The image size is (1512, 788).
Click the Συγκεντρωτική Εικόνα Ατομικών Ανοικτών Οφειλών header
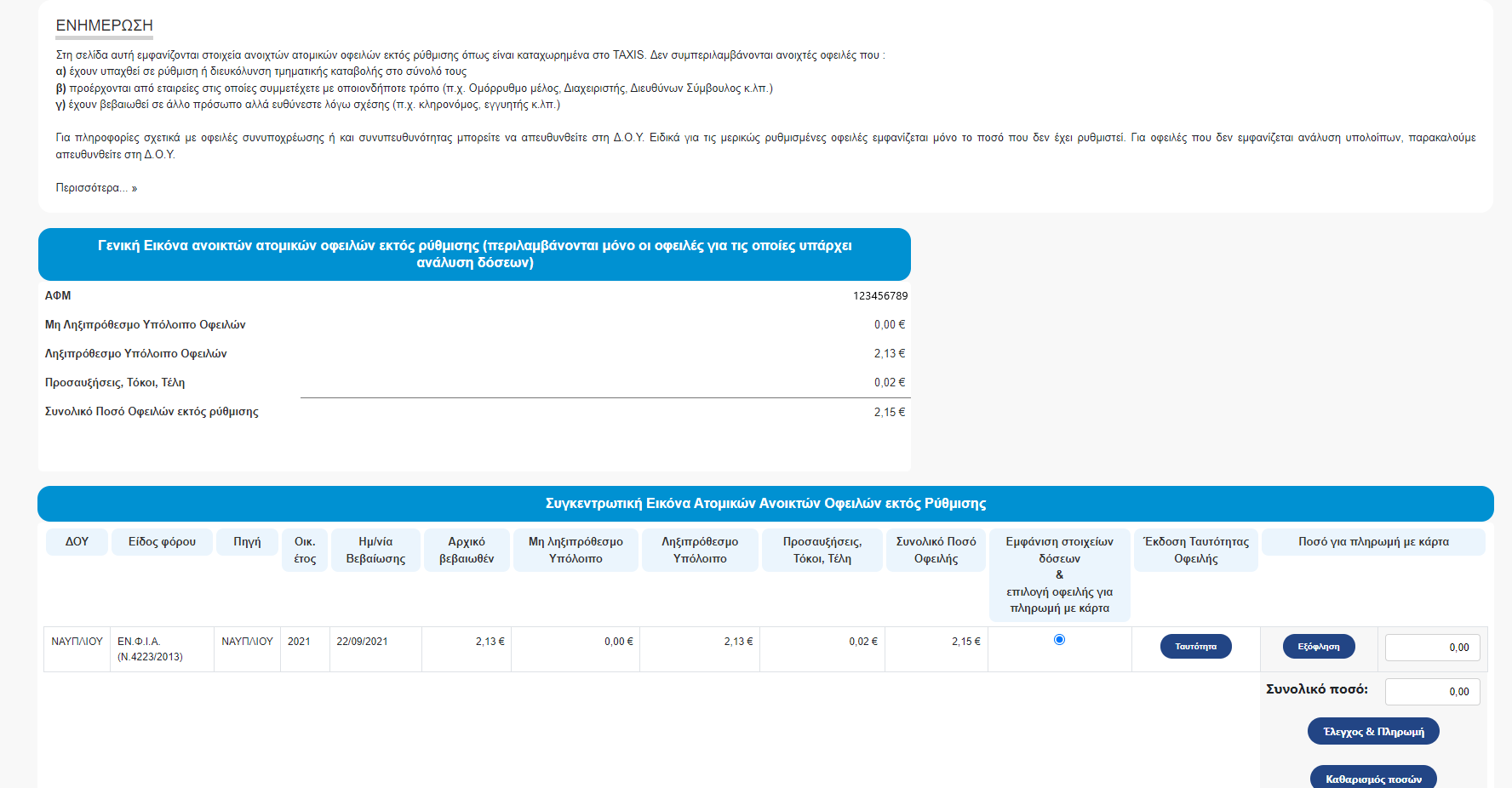765,504
